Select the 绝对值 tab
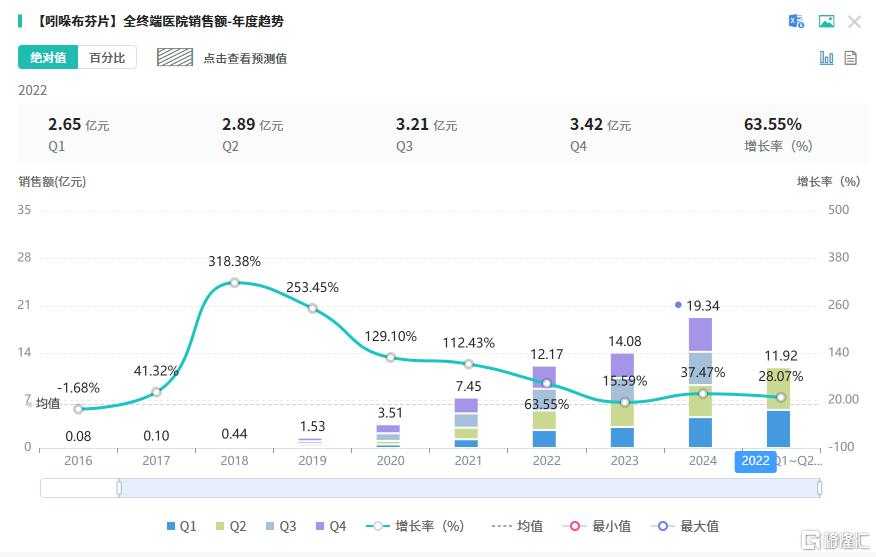 click(48, 58)
